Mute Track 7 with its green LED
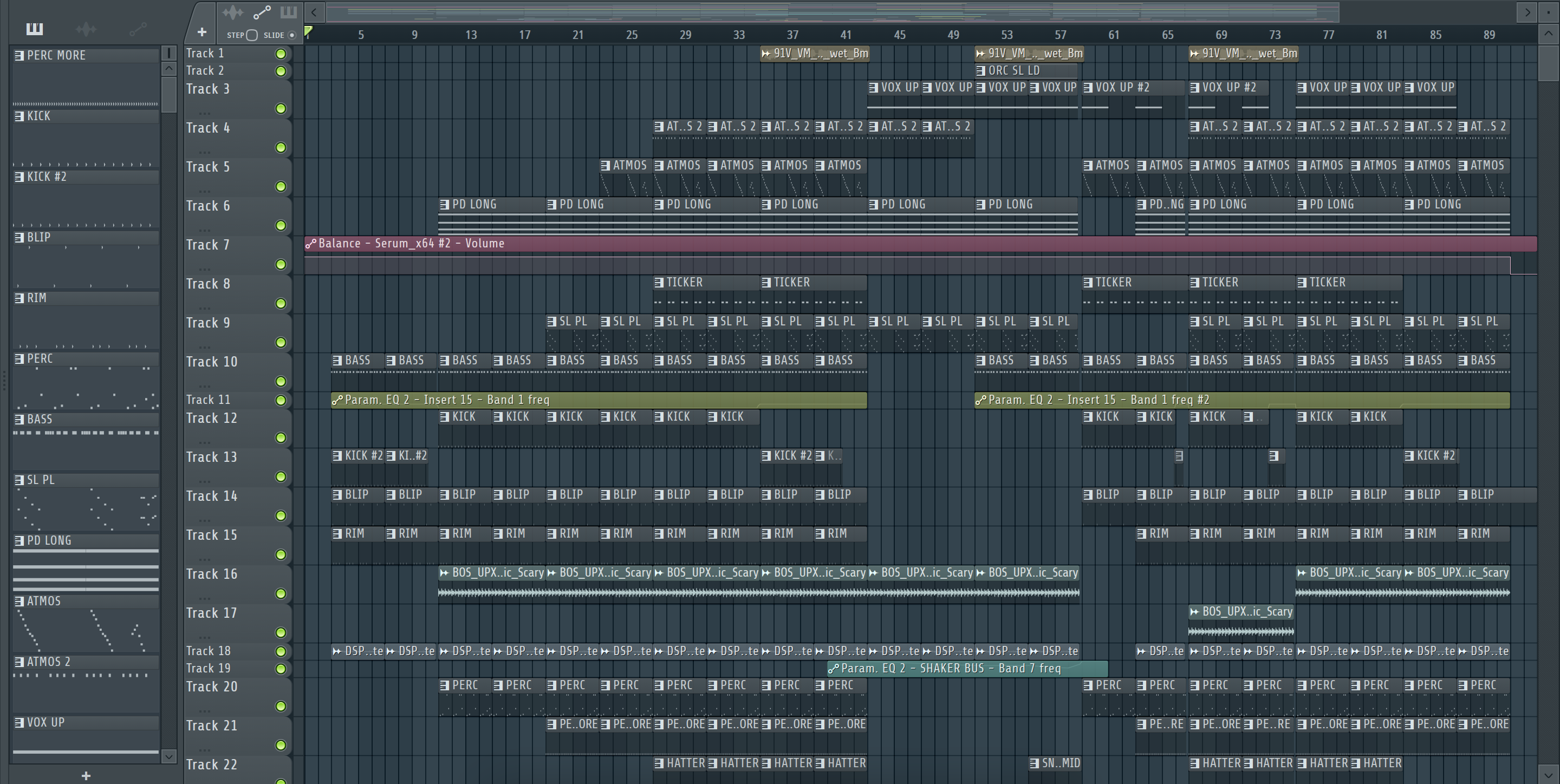The width and height of the screenshot is (1560, 784). tap(281, 265)
